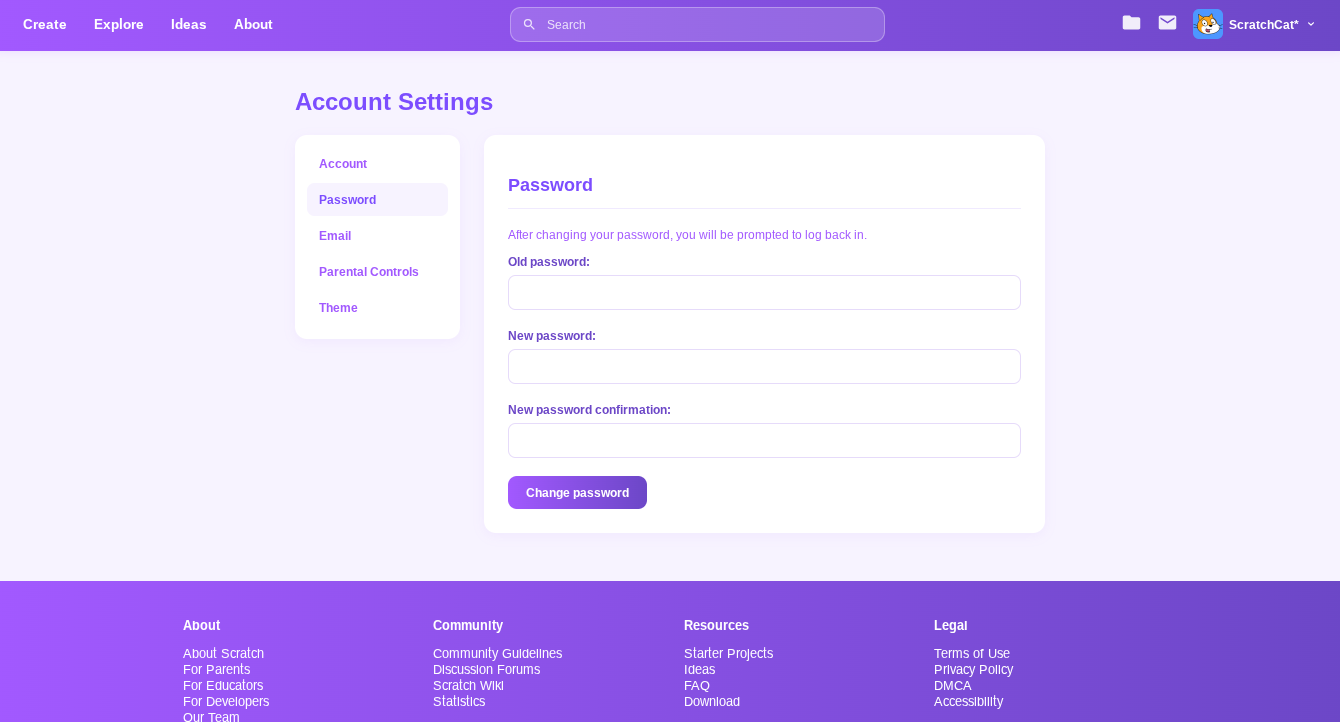The height and width of the screenshot is (722, 1340).
Task: Click the New password input field
Action: click(x=764, y=367)
